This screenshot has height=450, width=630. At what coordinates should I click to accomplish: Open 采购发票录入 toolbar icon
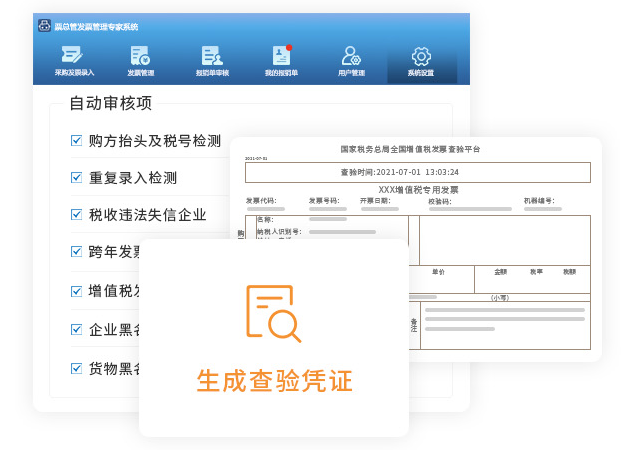pos(74,58)
